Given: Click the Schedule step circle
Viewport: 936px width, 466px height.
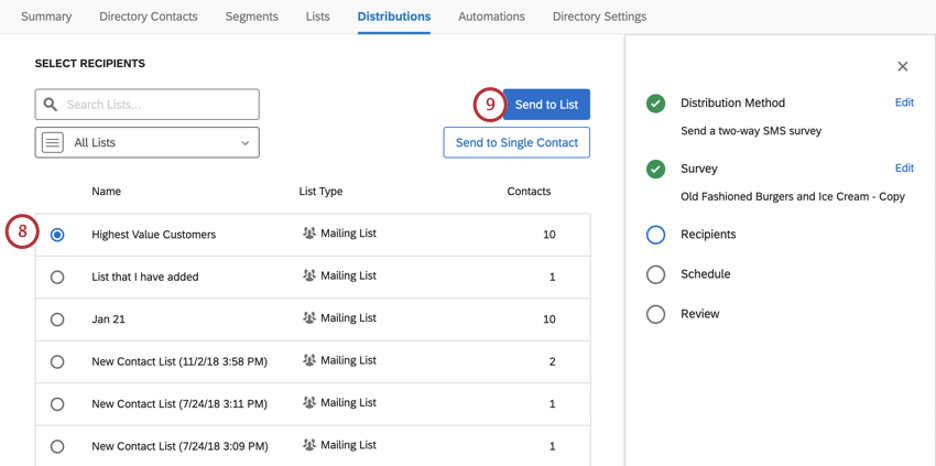Looking at the screenshot, I should [x=655, y=275].
